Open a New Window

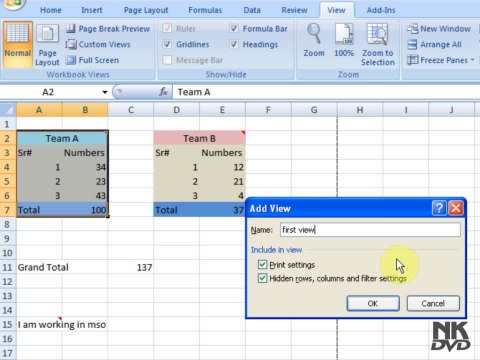point(439,29)
